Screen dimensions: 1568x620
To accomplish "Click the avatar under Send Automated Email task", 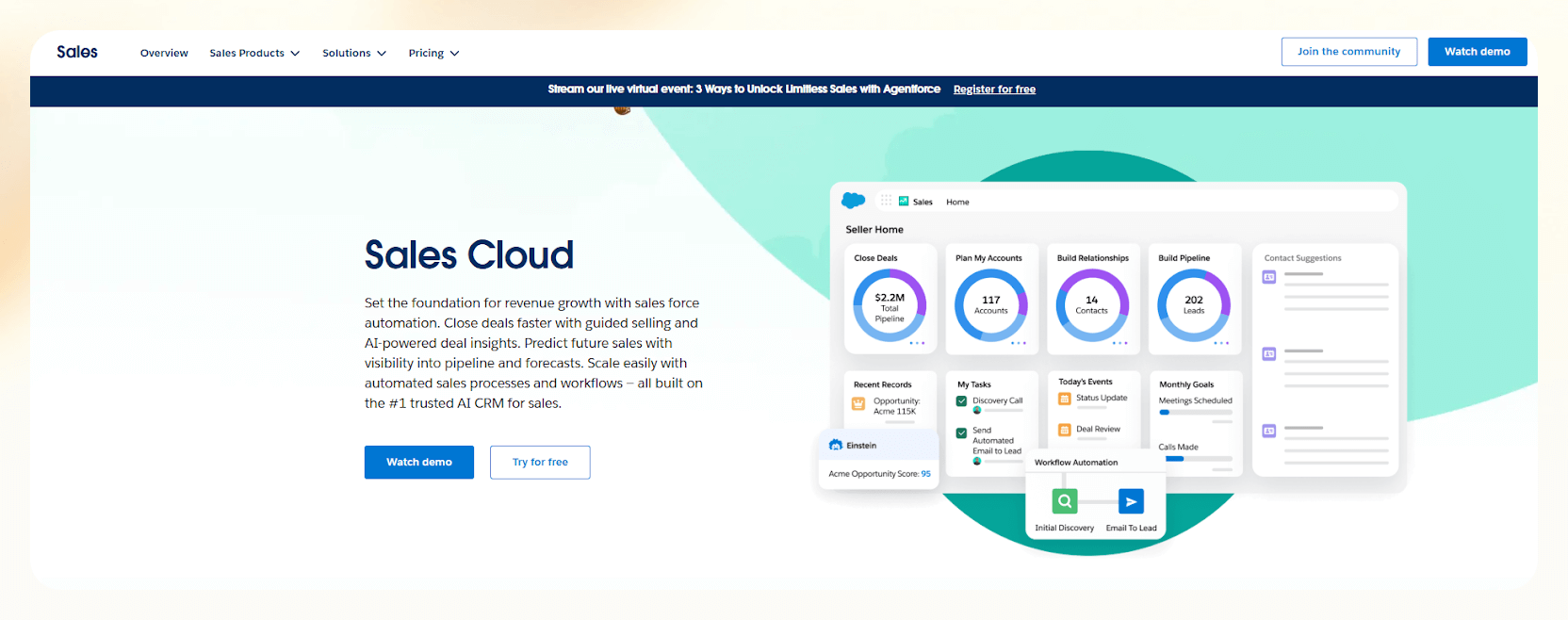I will tap(977, 462).
